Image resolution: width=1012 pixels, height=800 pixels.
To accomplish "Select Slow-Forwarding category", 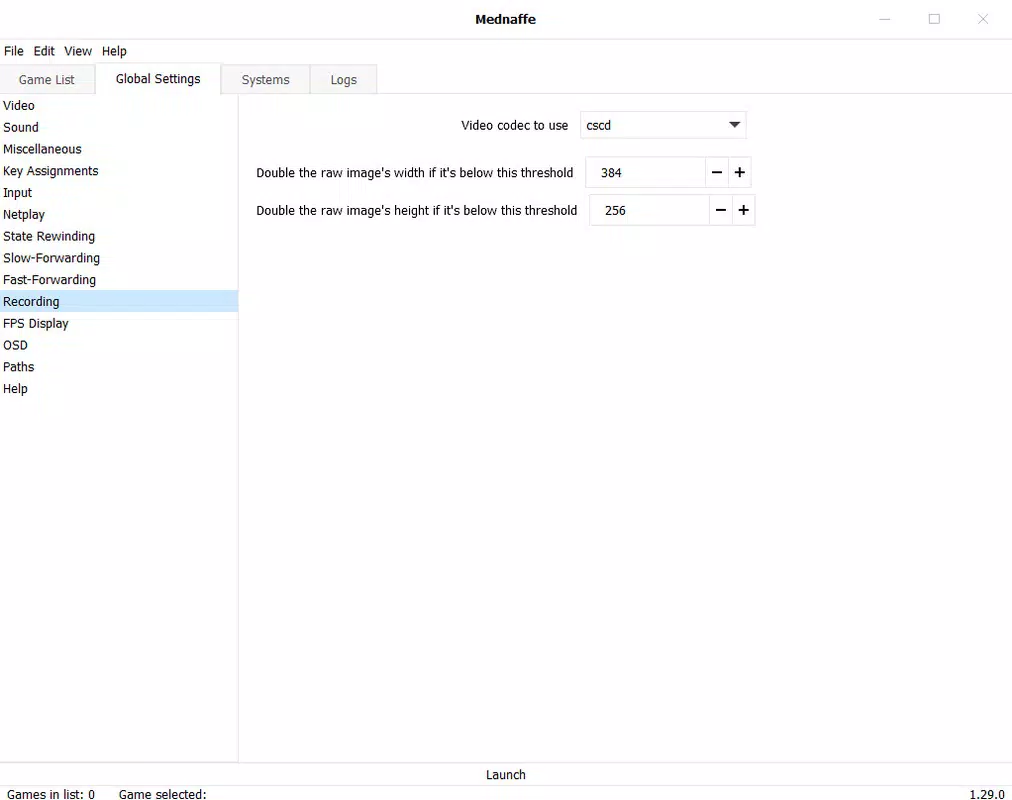I will click(119, 258).
